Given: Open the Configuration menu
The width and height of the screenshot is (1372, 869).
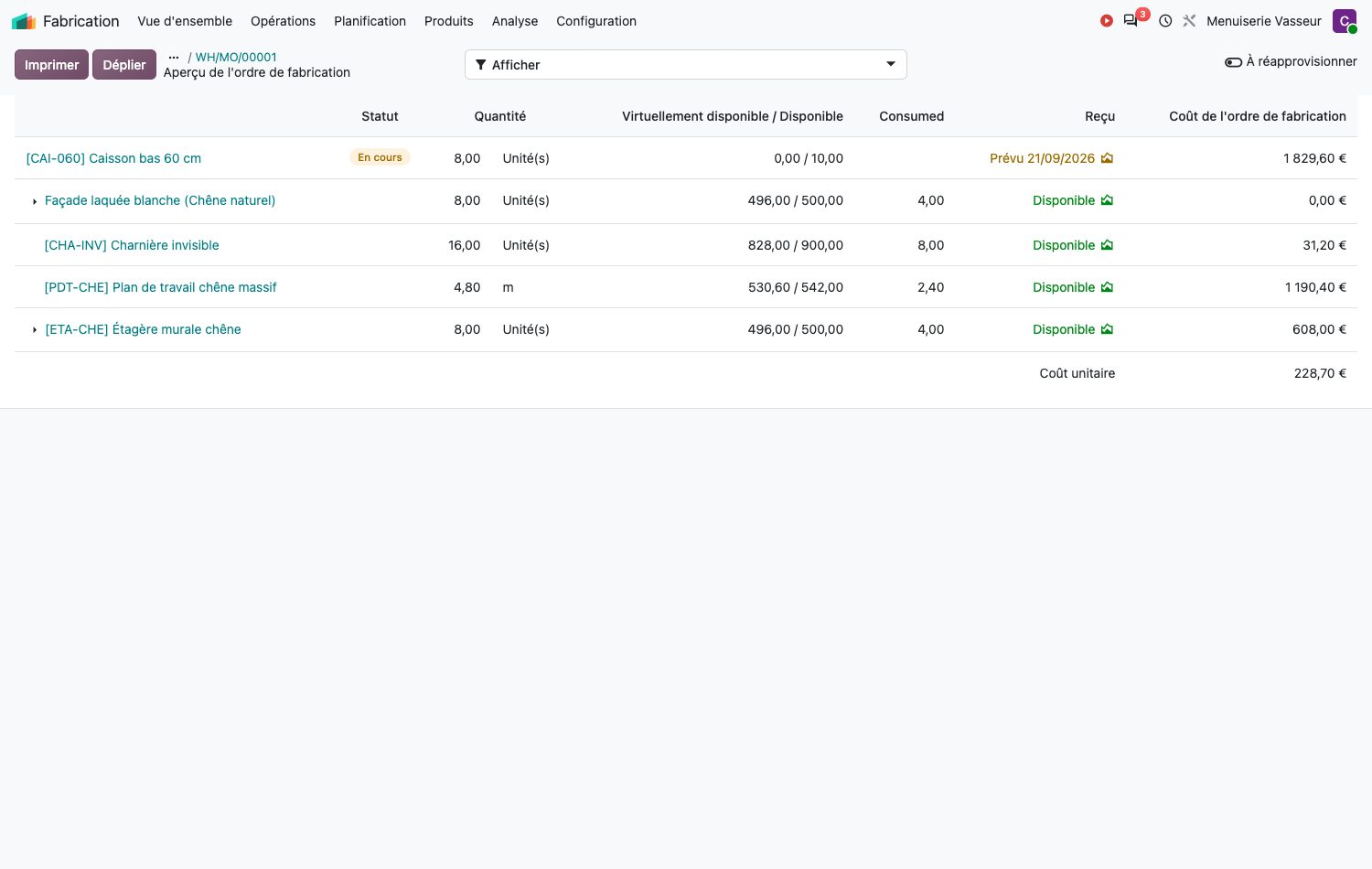Looking at the screenshot, I should (x=596, y=21).
